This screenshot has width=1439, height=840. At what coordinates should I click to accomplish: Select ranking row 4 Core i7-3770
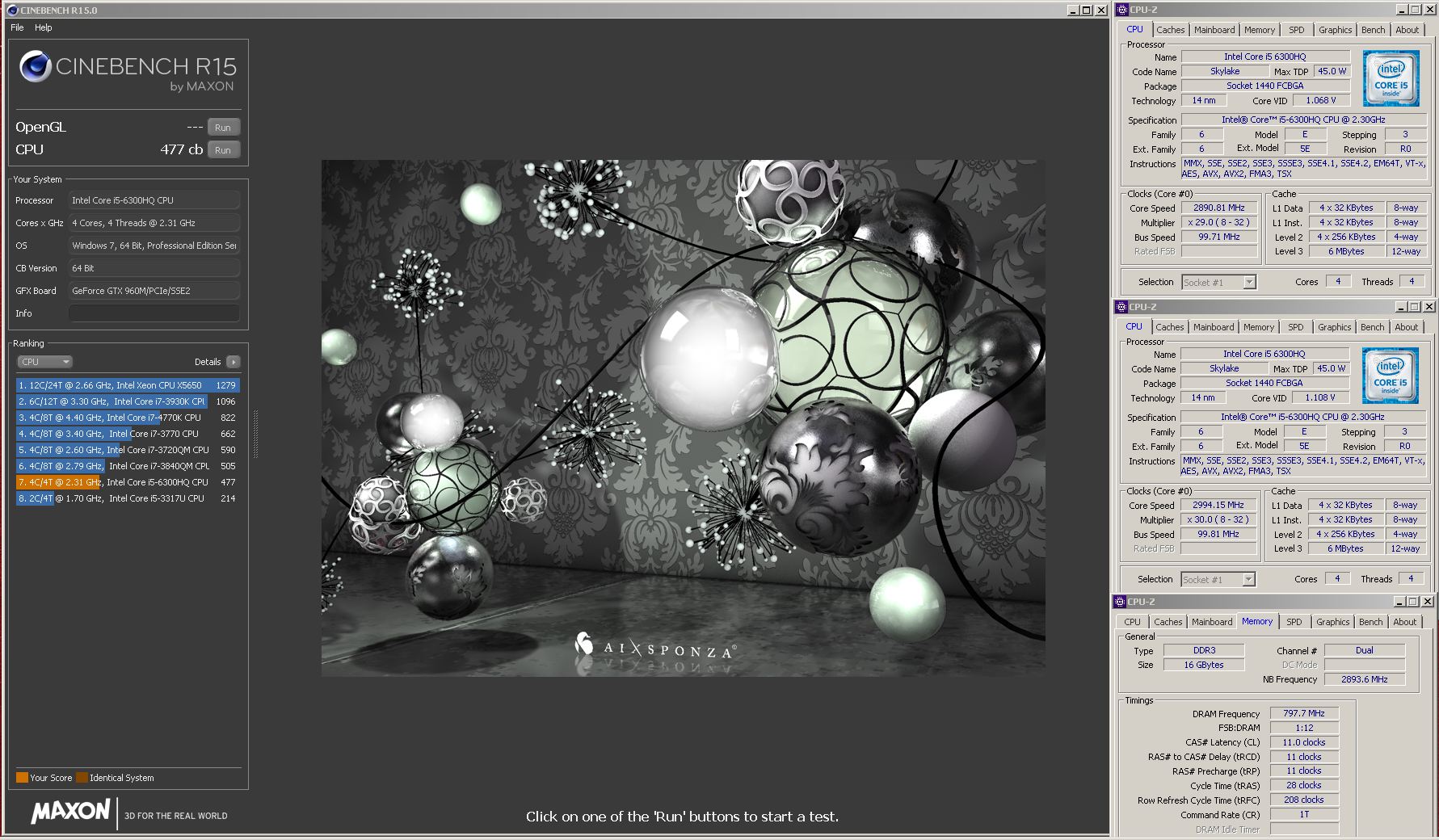pyautogui.click(x=128, y=434)
